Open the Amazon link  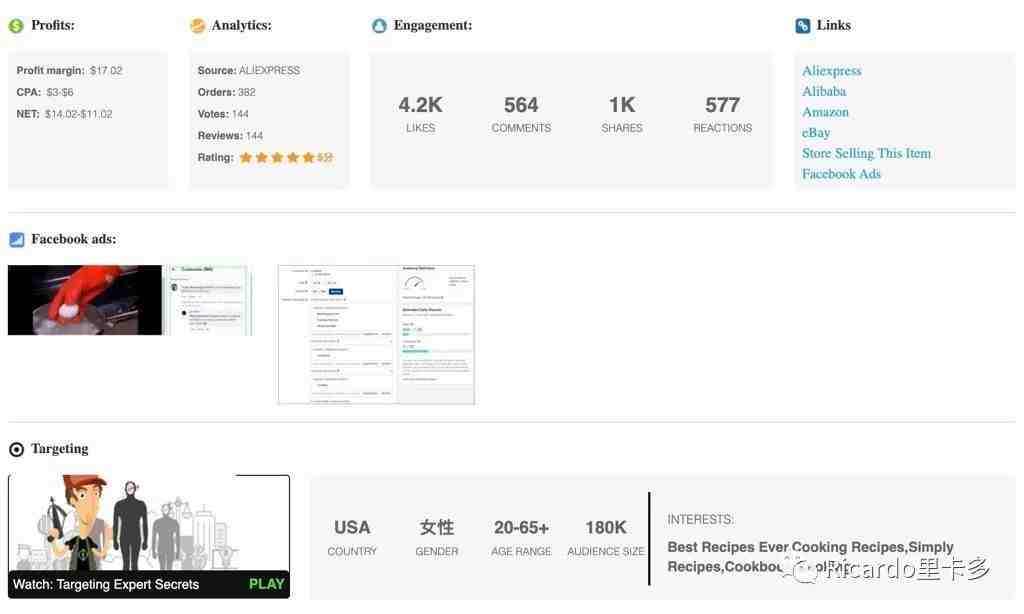click(x=825, y=112)
